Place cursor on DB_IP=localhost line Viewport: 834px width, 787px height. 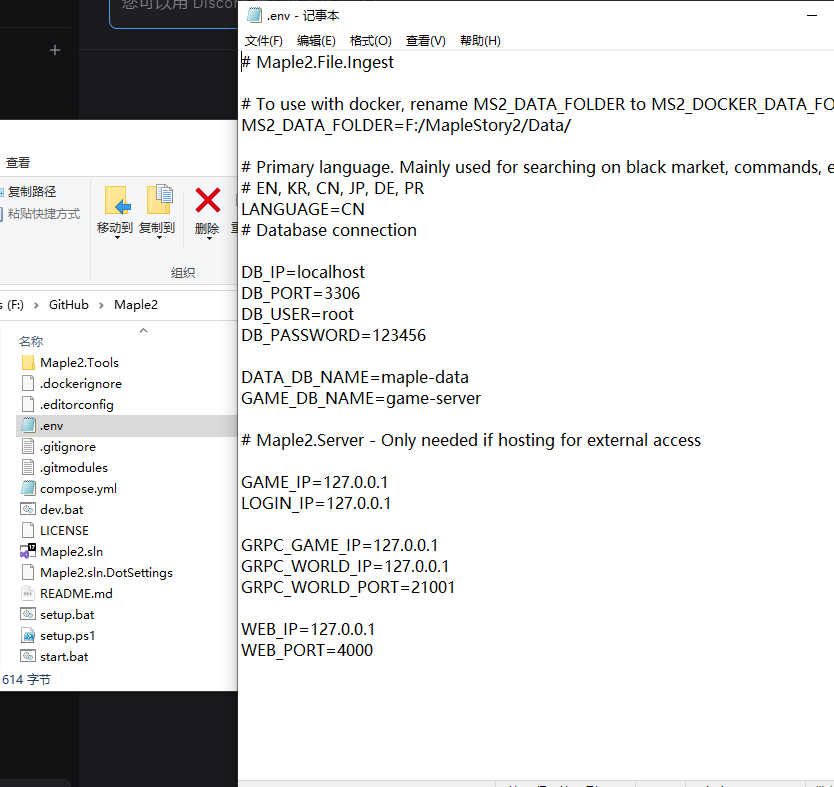(303, 272)
